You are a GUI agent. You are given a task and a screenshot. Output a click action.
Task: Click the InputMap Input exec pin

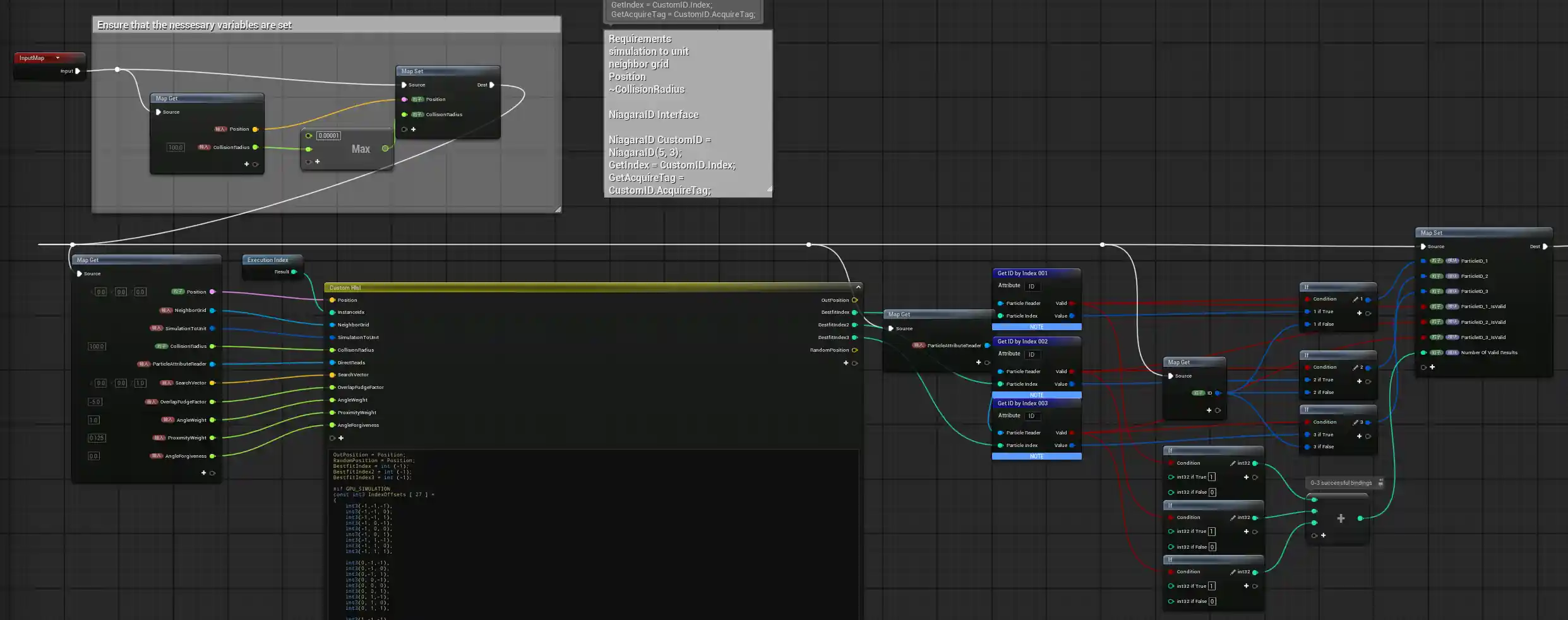click(x=78, y=71)
